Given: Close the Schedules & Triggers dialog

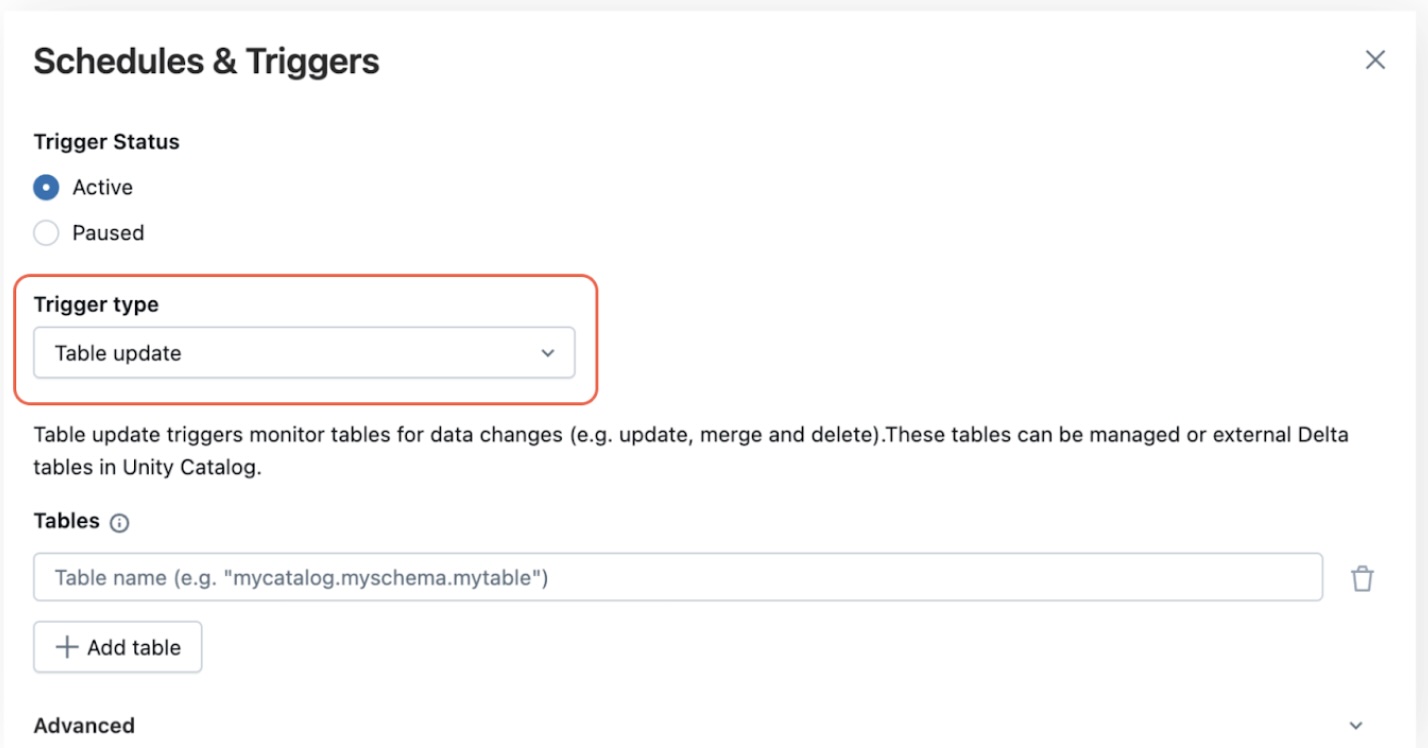Looking at the screenshot, I should tap(1375, 60).
